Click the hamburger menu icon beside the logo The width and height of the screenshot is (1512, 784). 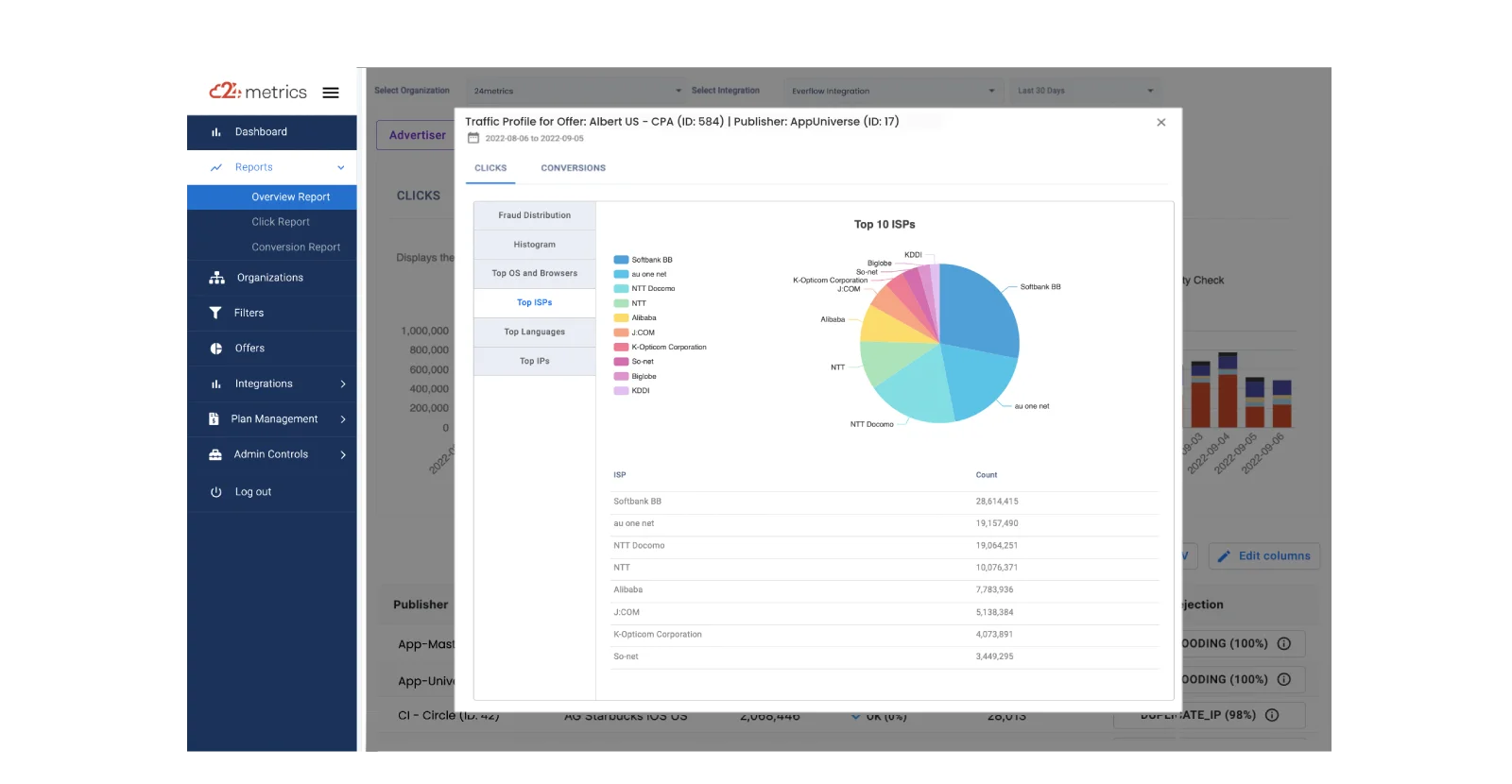coord(331,93)
